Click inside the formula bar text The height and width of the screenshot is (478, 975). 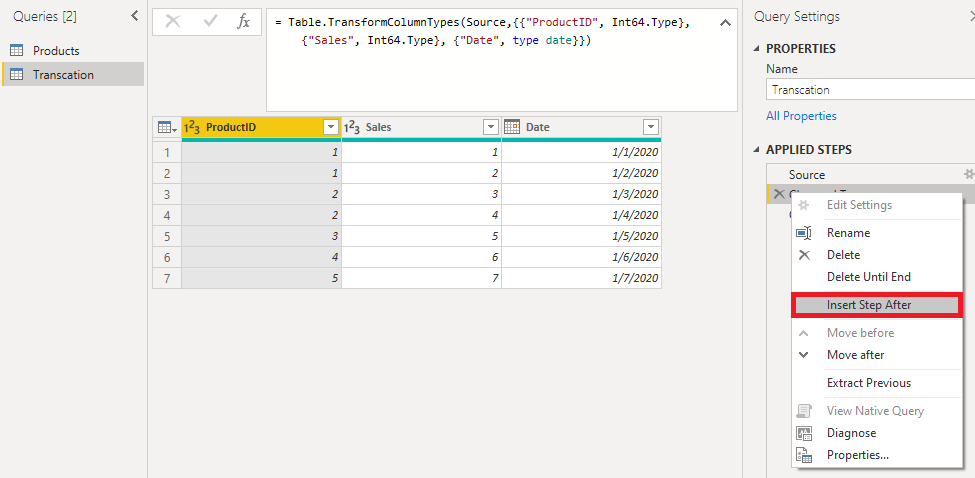coord(502,60)
